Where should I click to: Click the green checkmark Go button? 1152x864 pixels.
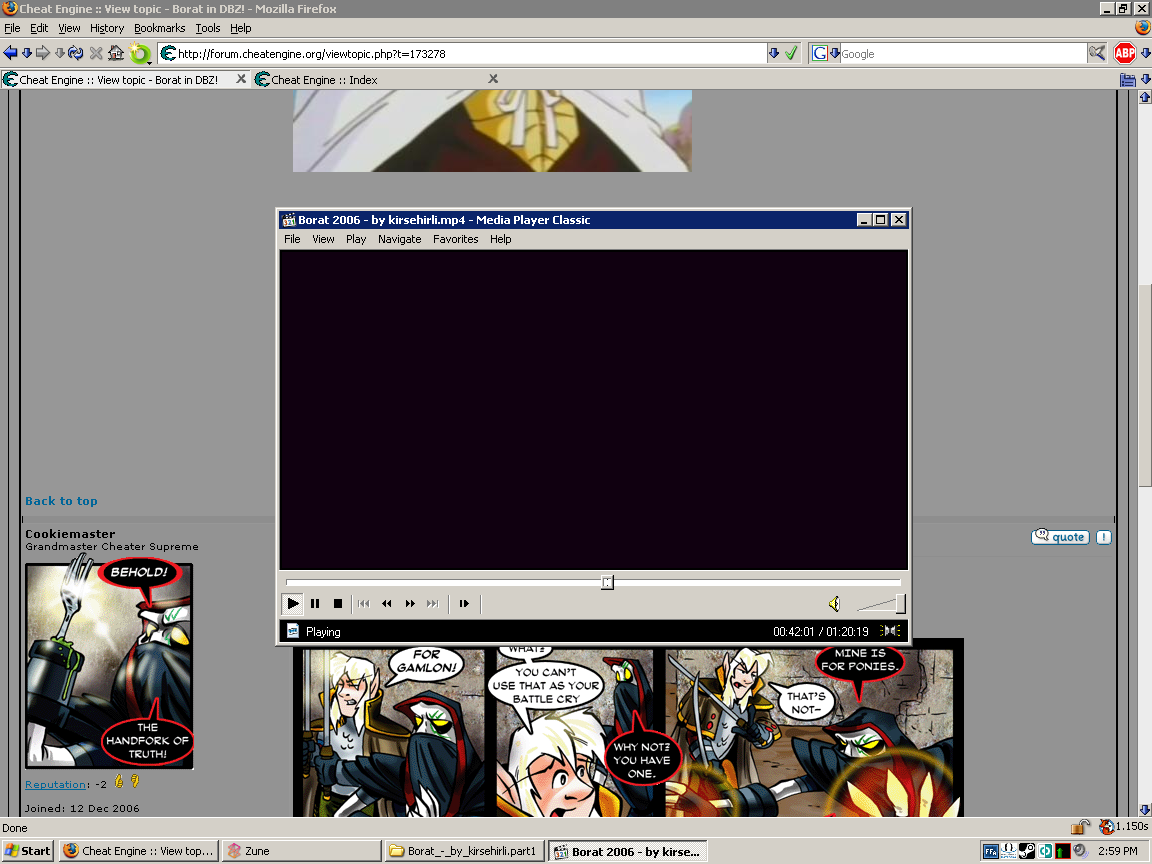[x=791, y=53]
